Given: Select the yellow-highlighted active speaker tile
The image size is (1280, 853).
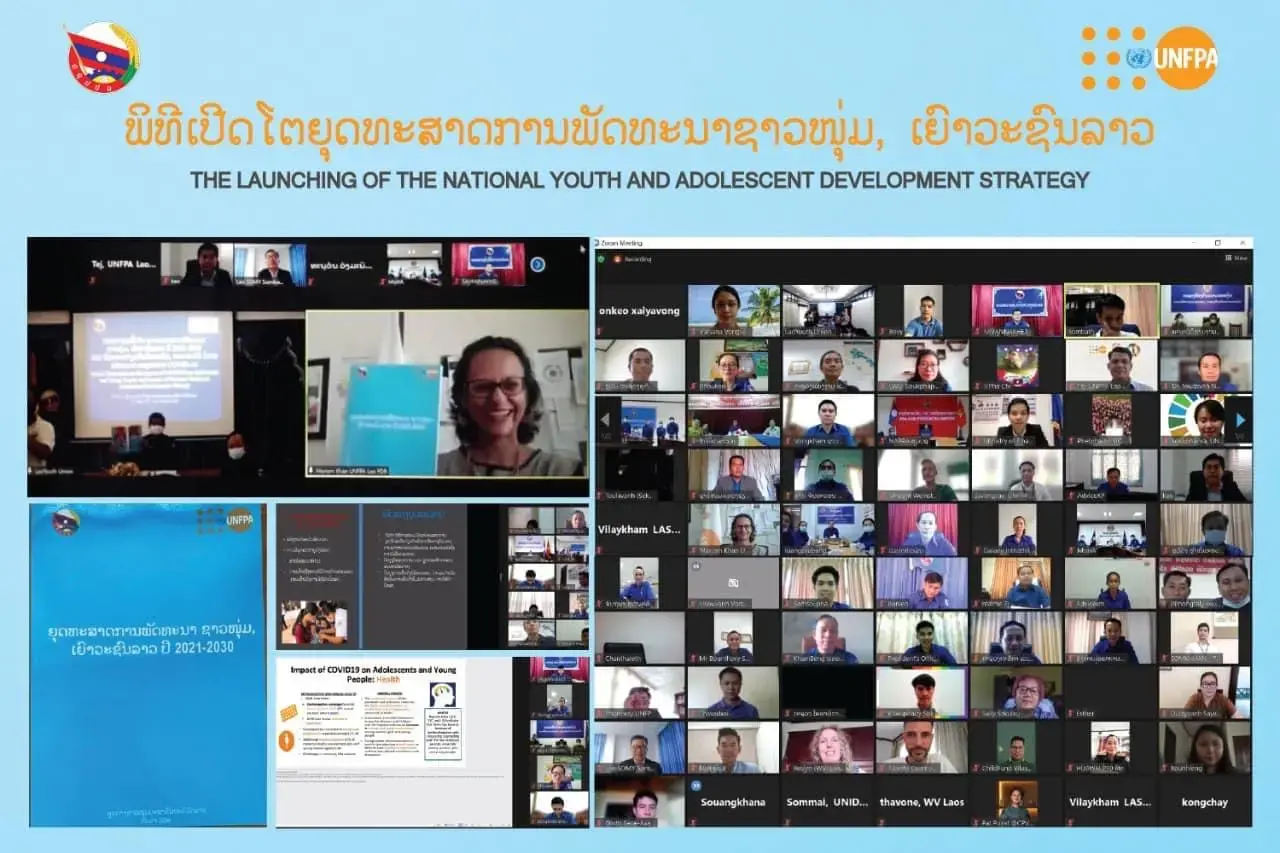Looking at the screenshot, I should [x=1111, y=311].
